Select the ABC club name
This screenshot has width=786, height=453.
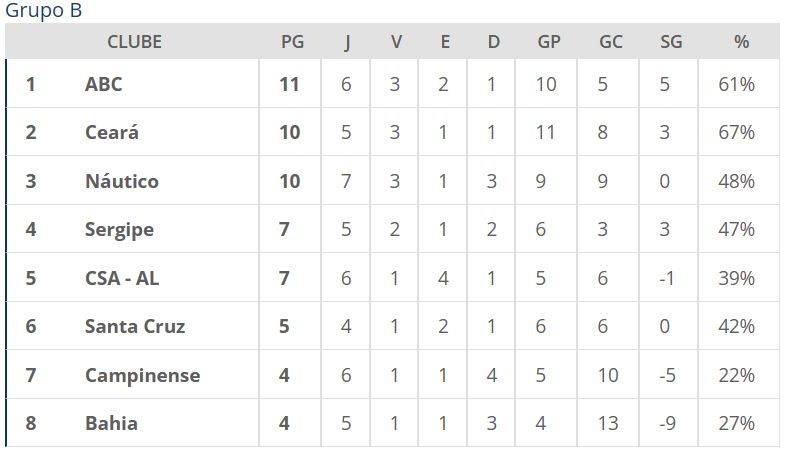tap(103, 84)
